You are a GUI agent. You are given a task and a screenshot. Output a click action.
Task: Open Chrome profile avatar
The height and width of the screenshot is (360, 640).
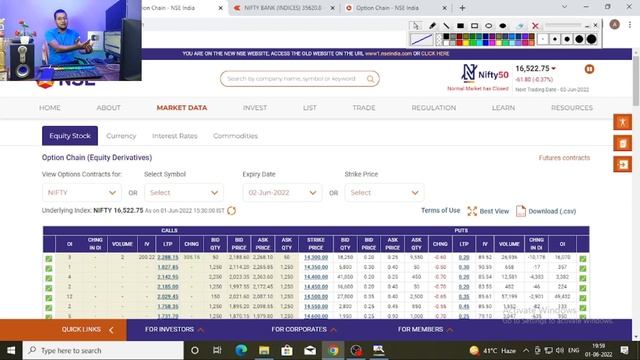(614, 24)
